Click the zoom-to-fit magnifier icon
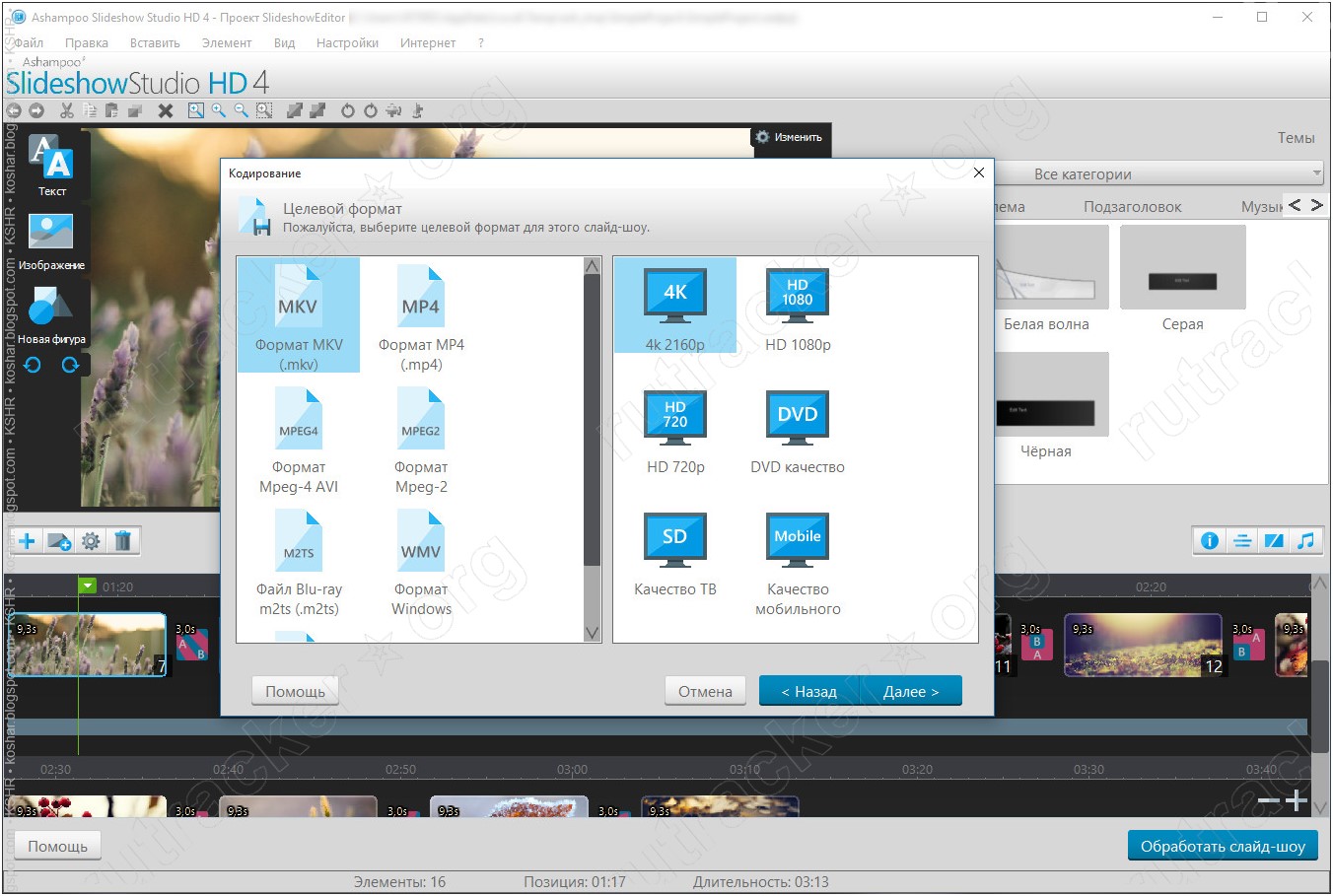Image resolution: width=1333 pixels, height=896 pixels. click(x=196, y=110)
